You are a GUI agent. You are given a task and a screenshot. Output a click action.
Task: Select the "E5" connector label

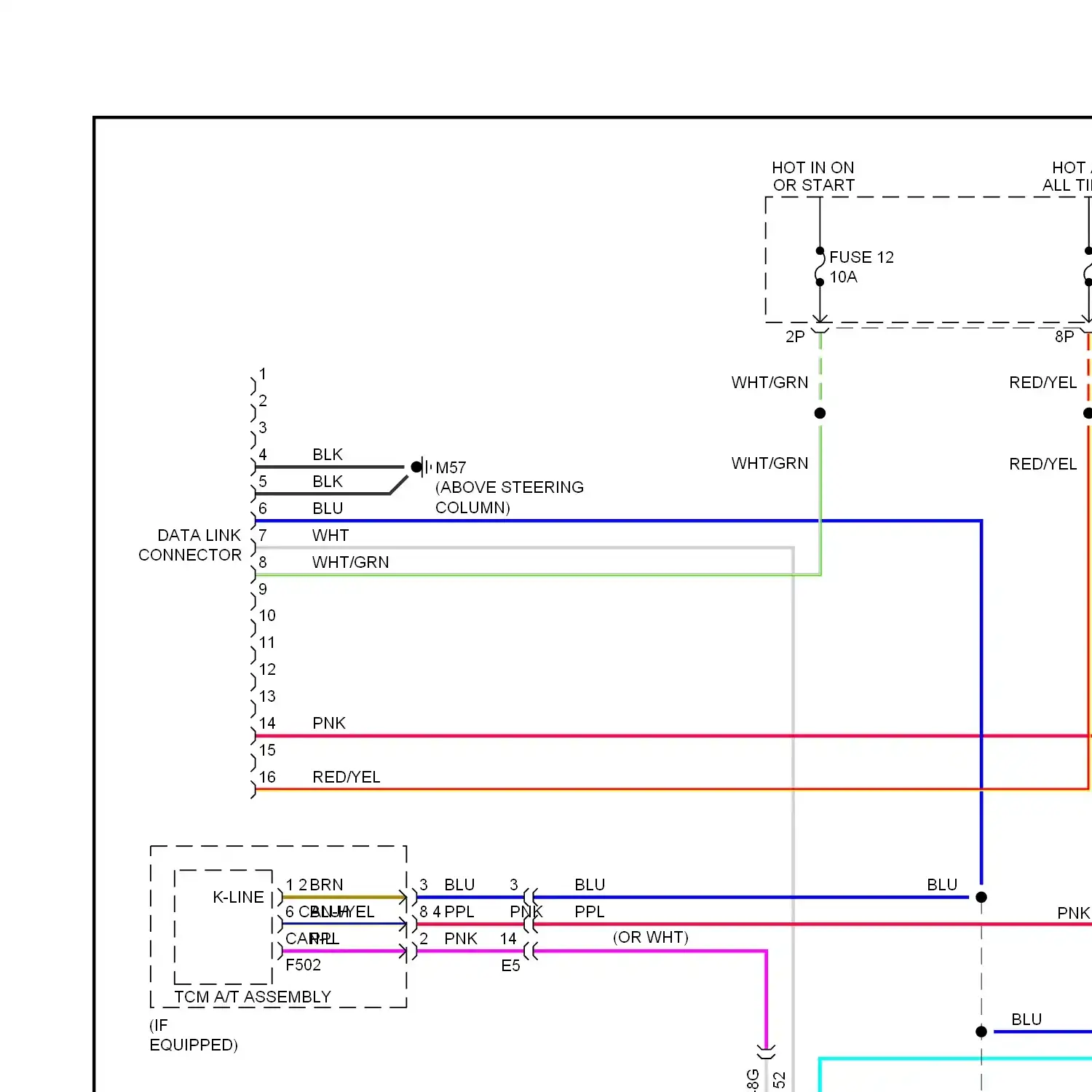[510, 965]
